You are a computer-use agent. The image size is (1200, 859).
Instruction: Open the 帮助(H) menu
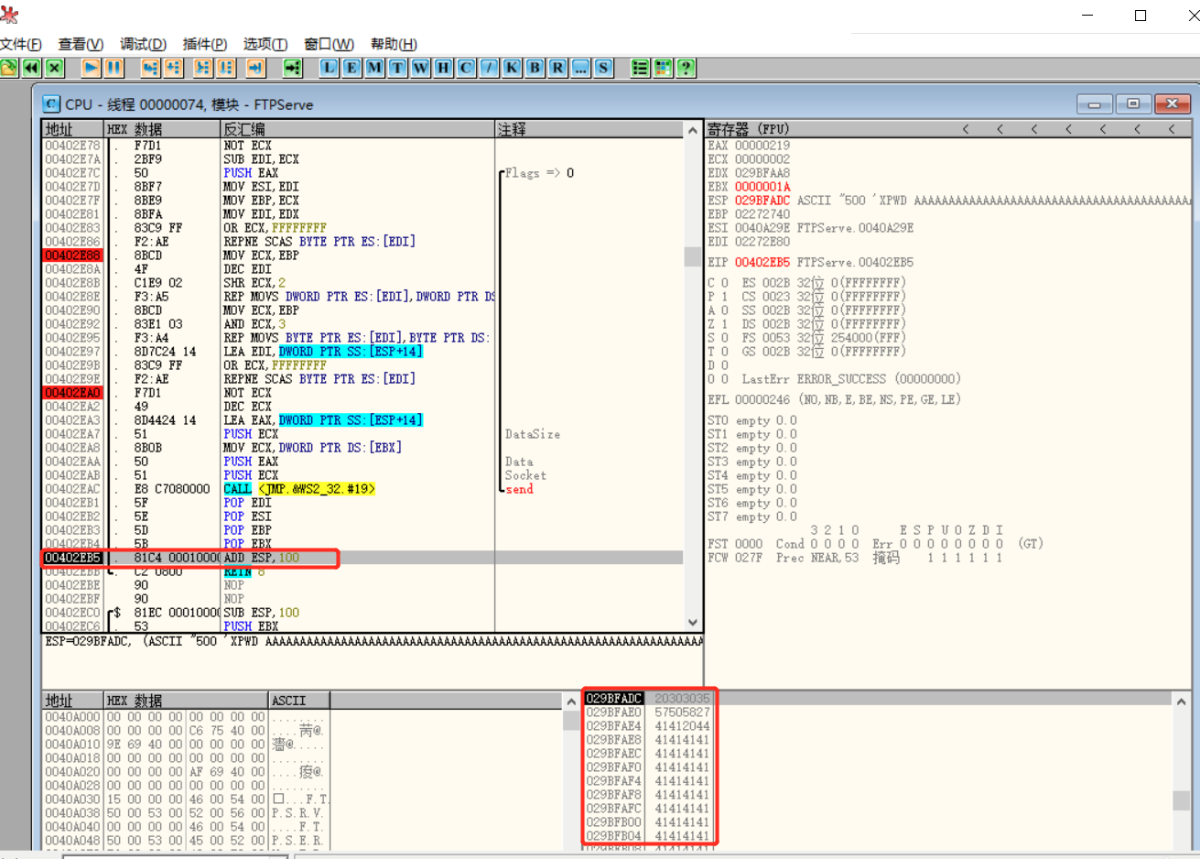[394, 44]
